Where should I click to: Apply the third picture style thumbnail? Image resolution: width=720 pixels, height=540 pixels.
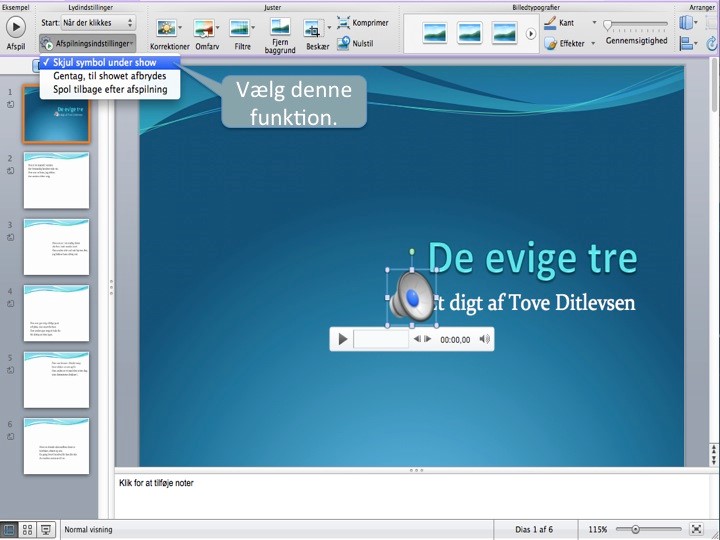[x=504, y=33]
